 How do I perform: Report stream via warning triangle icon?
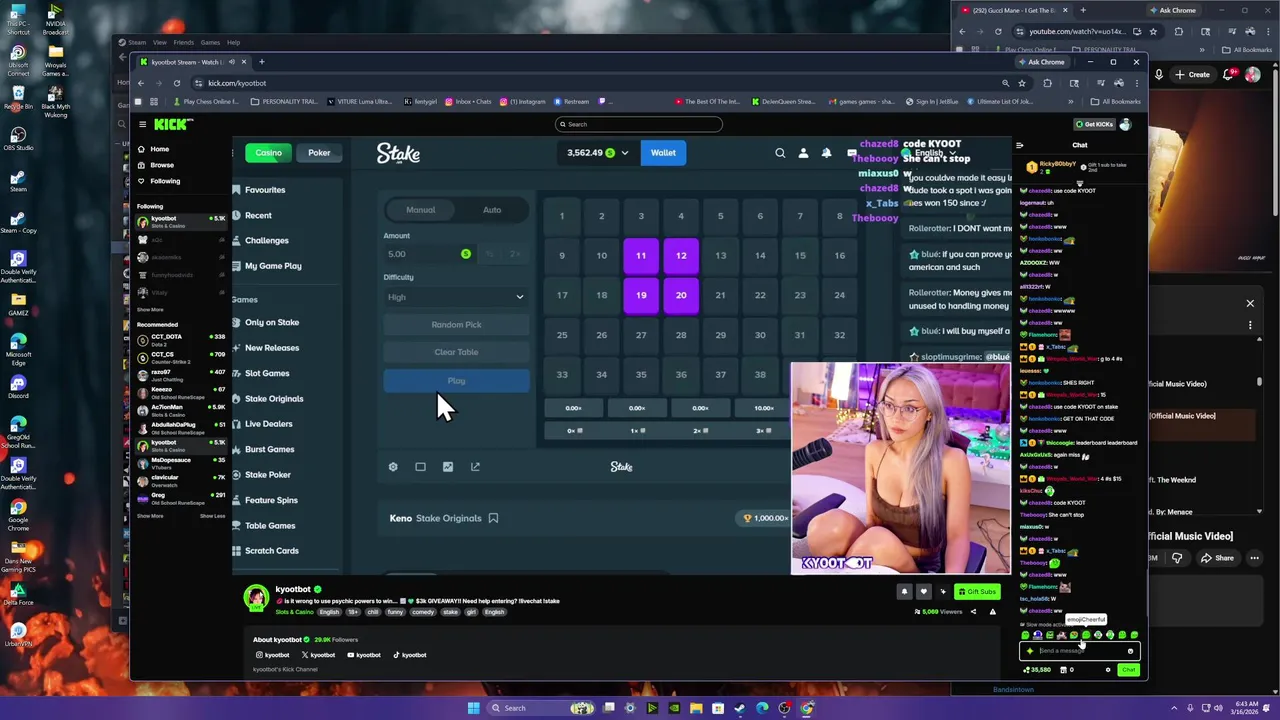click(x=992, y=612)
